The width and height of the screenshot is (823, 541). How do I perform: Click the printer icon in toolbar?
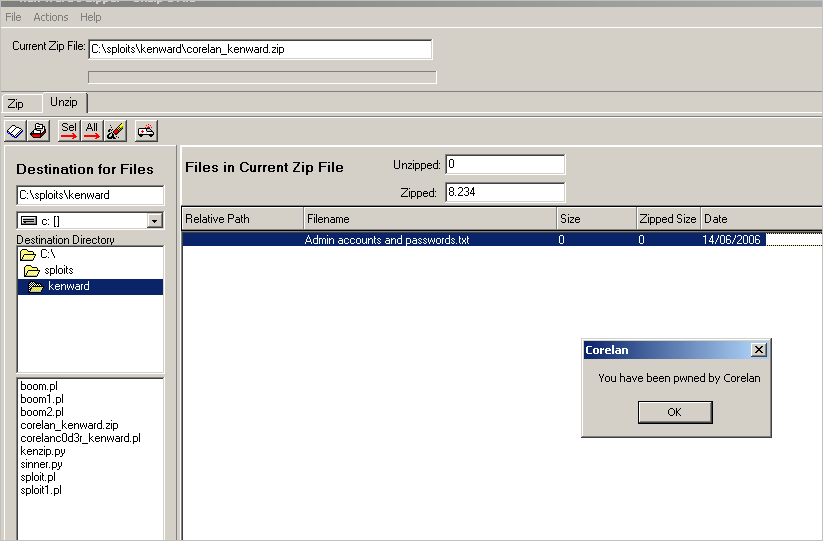pyautogui.click(x=39, y=131)
